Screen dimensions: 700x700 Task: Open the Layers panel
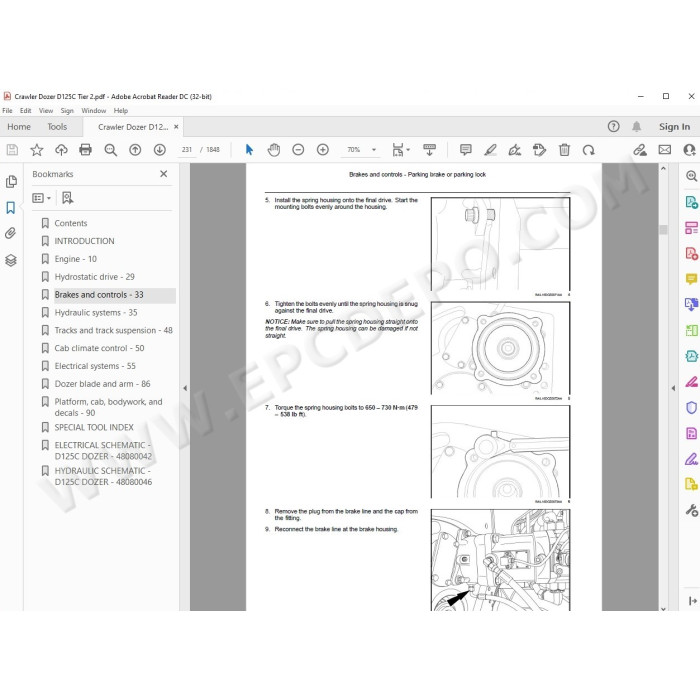[11, 260]
